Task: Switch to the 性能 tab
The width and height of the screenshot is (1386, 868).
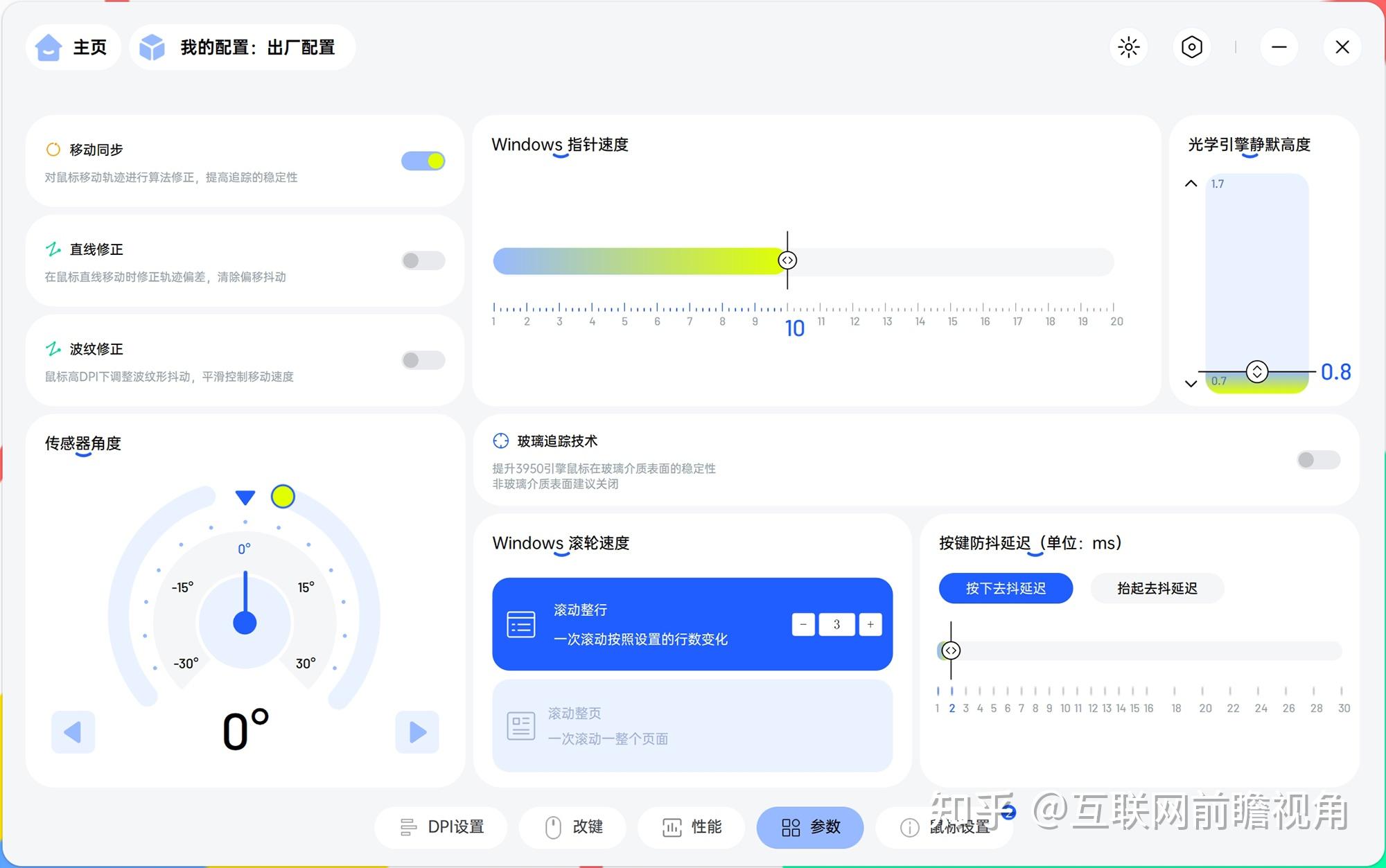Action: pyautogui.click(x=691, y=827)
